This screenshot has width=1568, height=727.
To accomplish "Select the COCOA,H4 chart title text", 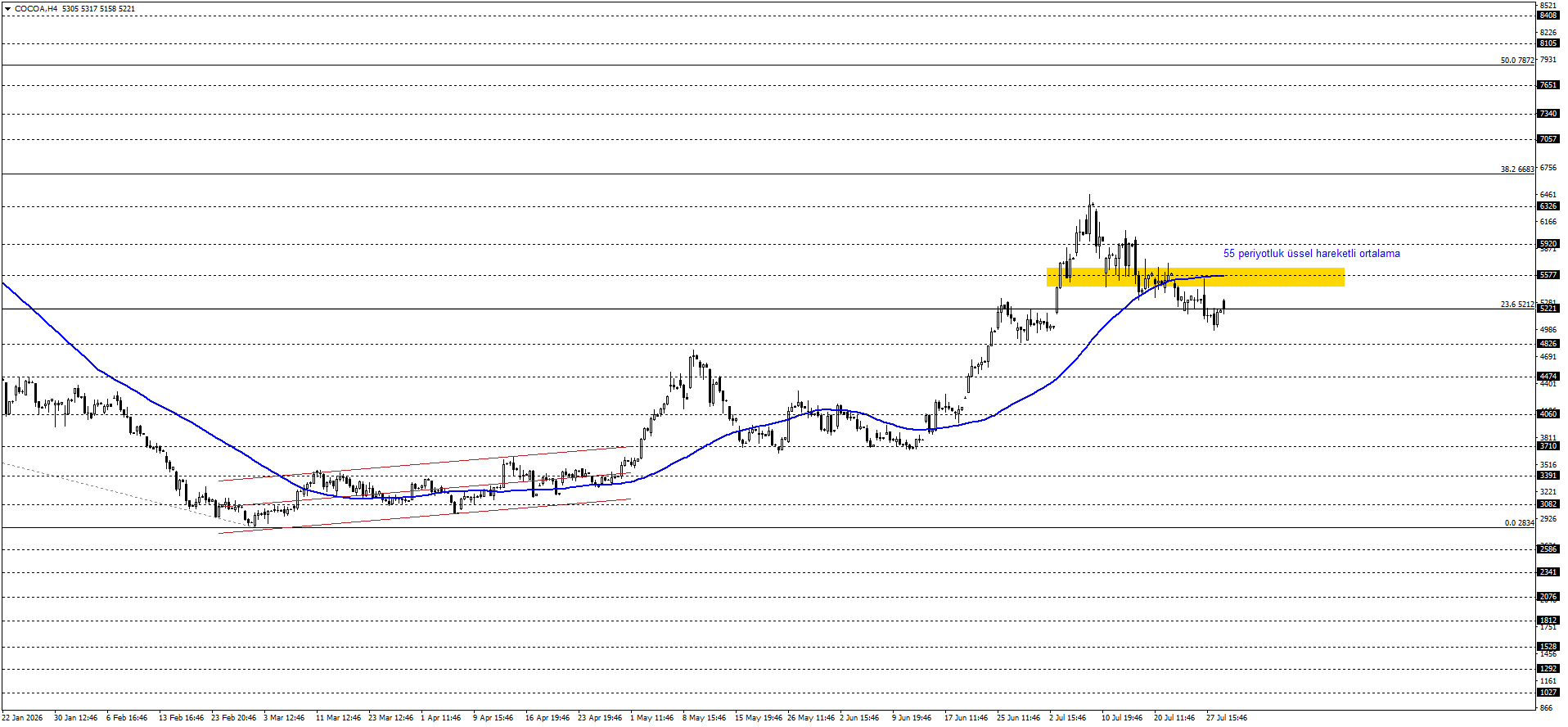I will (36, 9).
